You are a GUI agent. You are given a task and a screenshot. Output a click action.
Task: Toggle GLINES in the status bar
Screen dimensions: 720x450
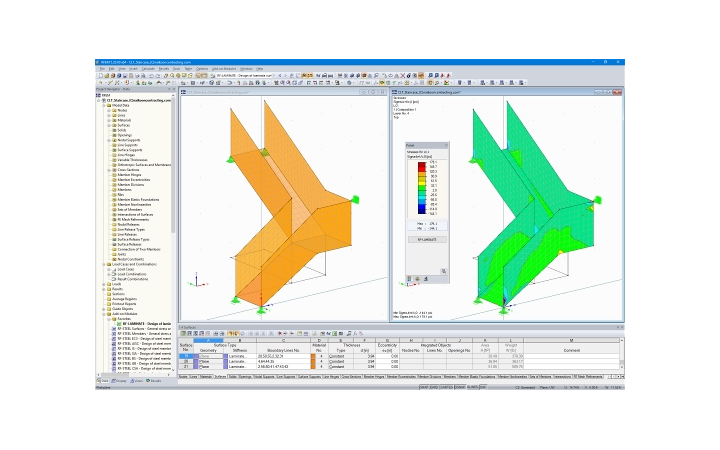coord(472,388)
